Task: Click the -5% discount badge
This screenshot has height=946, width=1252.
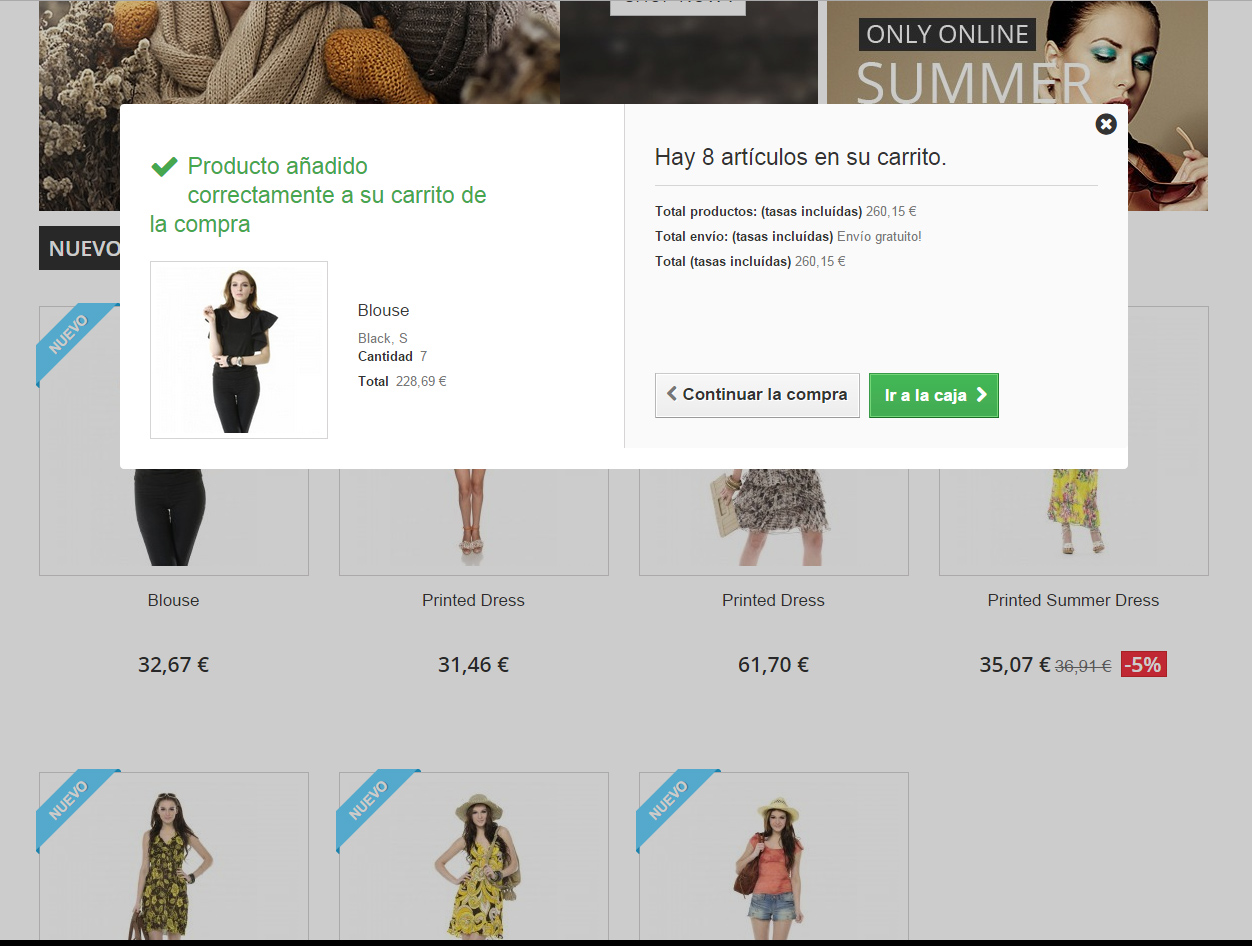Action: [x=1144, y=664]
